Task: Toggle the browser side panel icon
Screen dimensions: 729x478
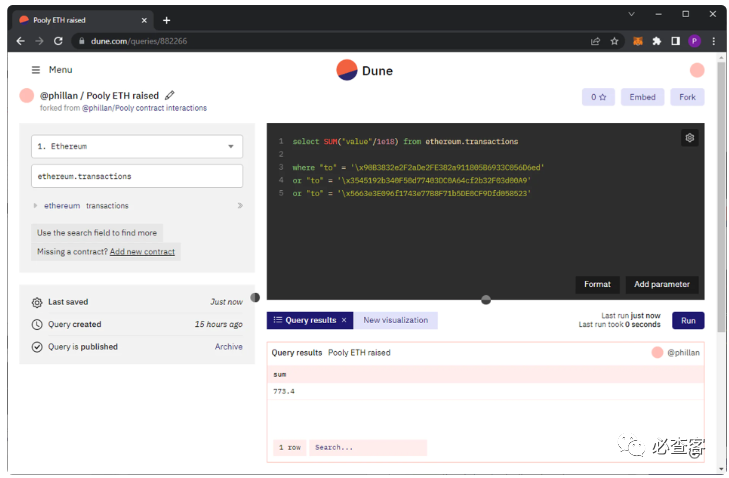Action: 676,41
